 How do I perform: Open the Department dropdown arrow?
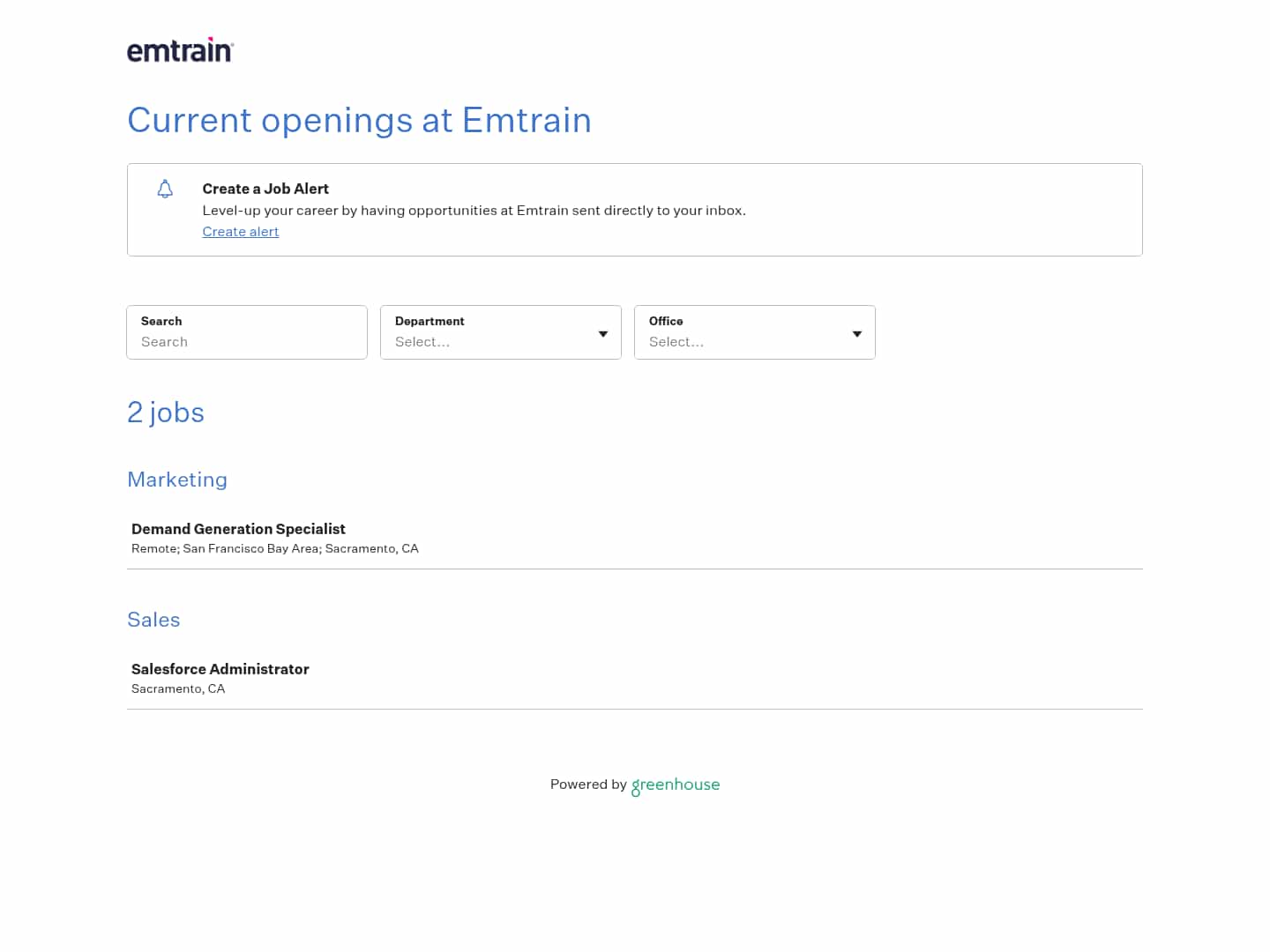602,333
